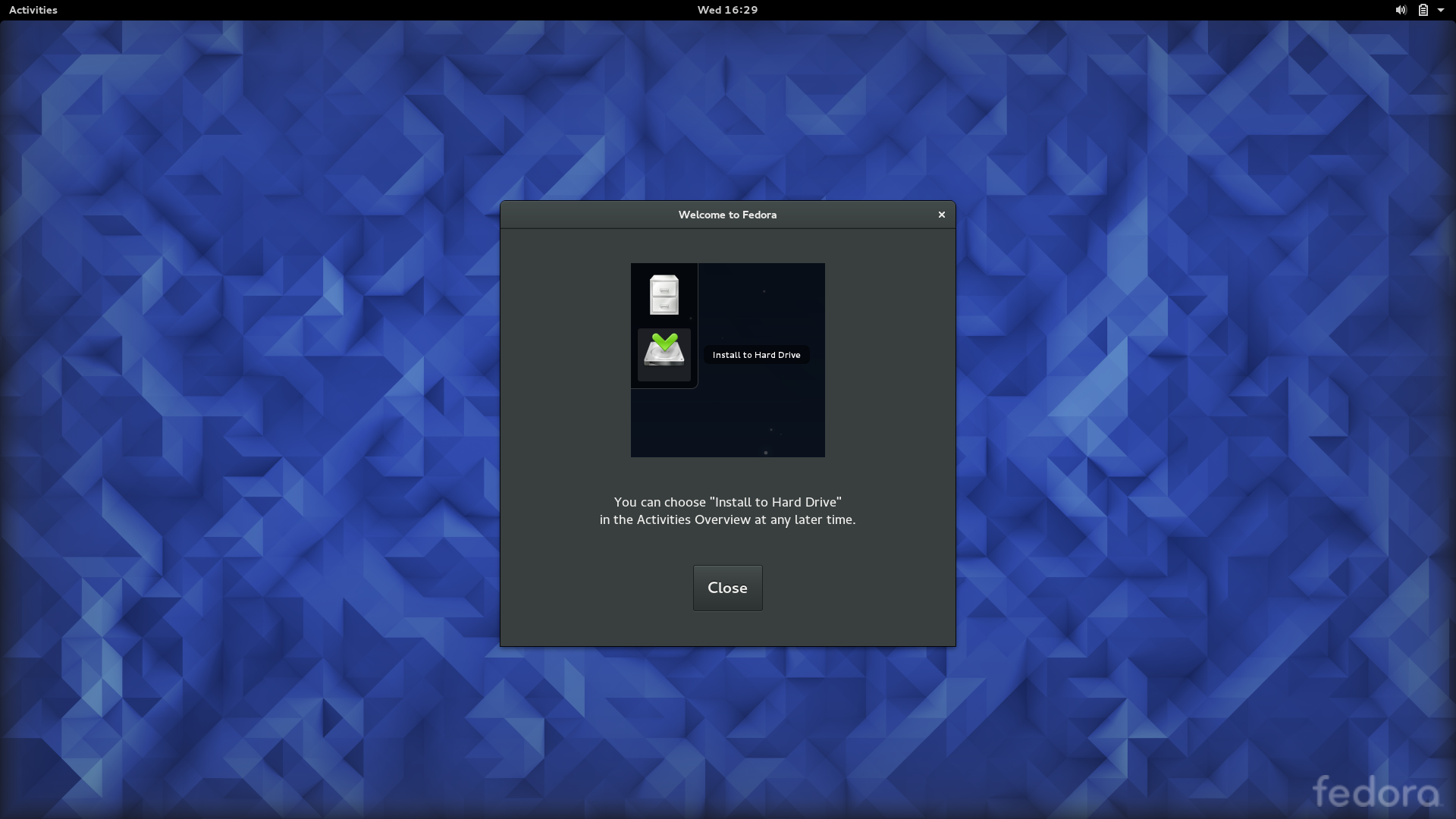1456x819 pixels.
Task: Click the Welcome to Fedora title bar
Action: (x=727, y=215)
